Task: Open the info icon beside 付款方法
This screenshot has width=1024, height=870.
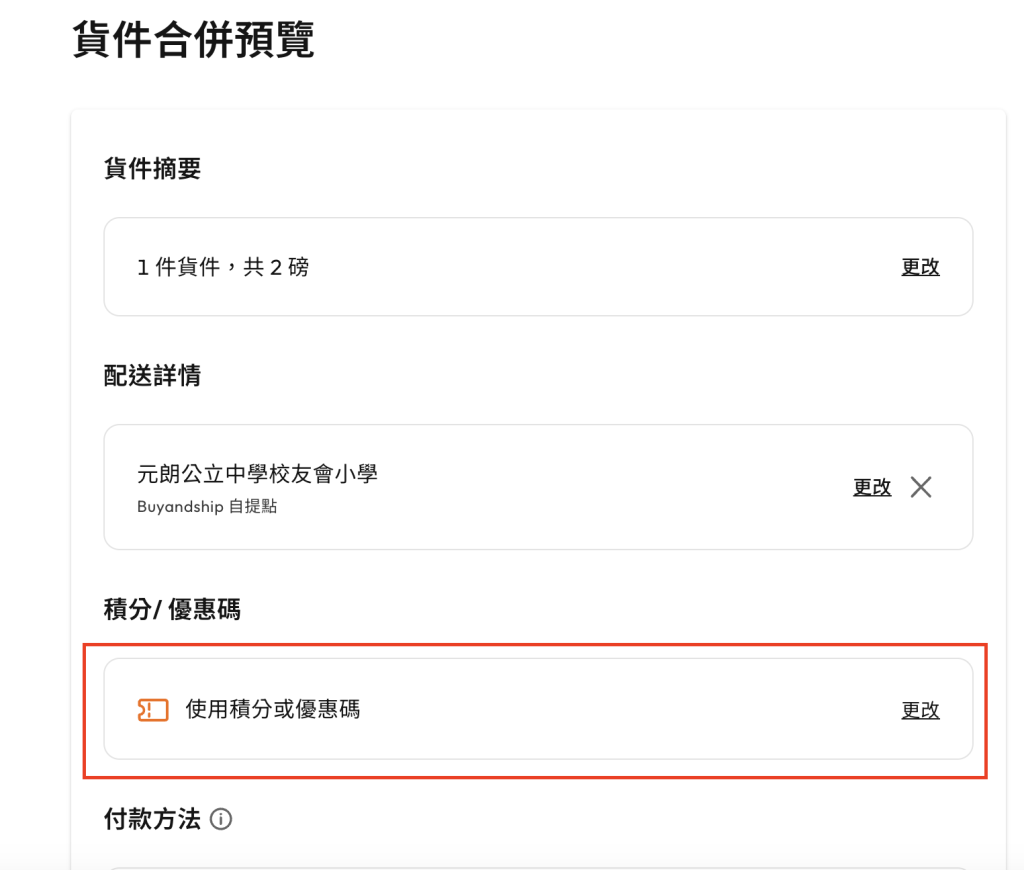Action: point(222,820)
